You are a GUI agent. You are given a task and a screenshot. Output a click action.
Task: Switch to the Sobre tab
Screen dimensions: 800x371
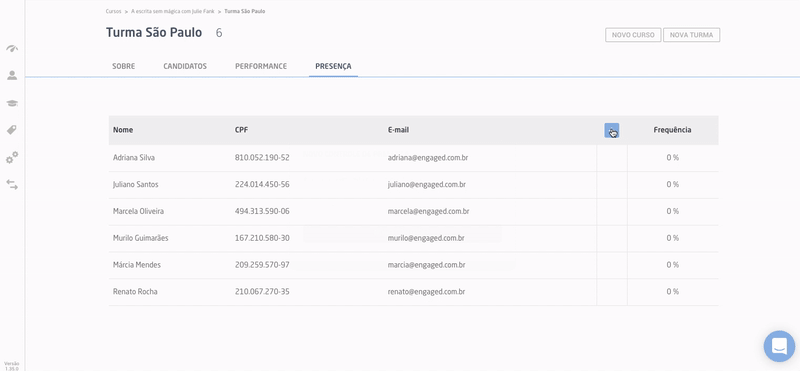123,66
